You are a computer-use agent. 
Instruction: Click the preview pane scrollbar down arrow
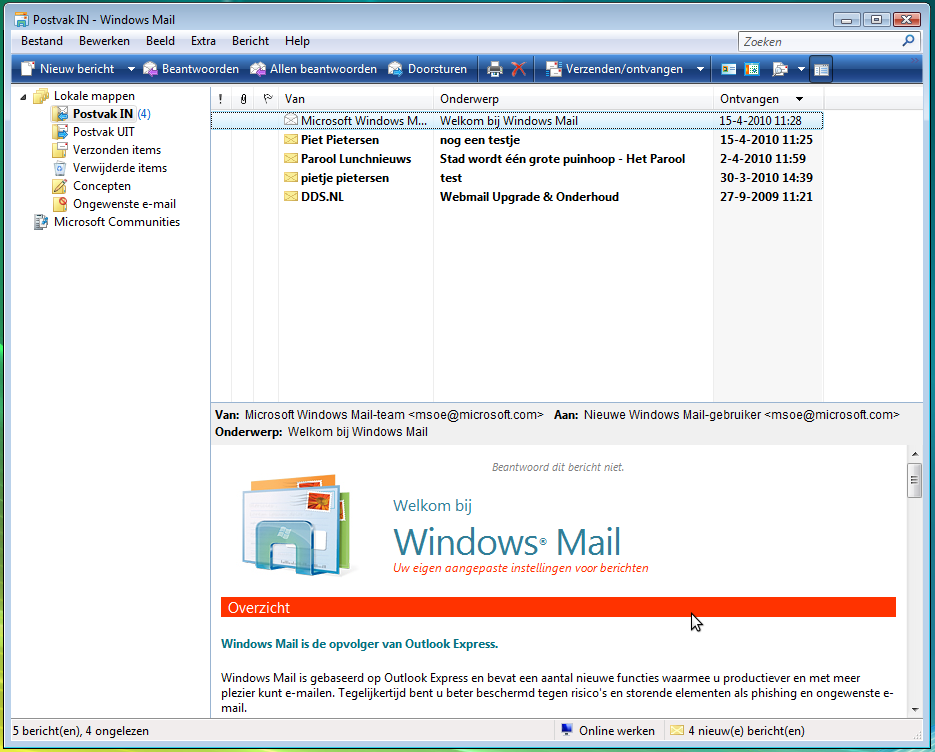click(915, 710)
